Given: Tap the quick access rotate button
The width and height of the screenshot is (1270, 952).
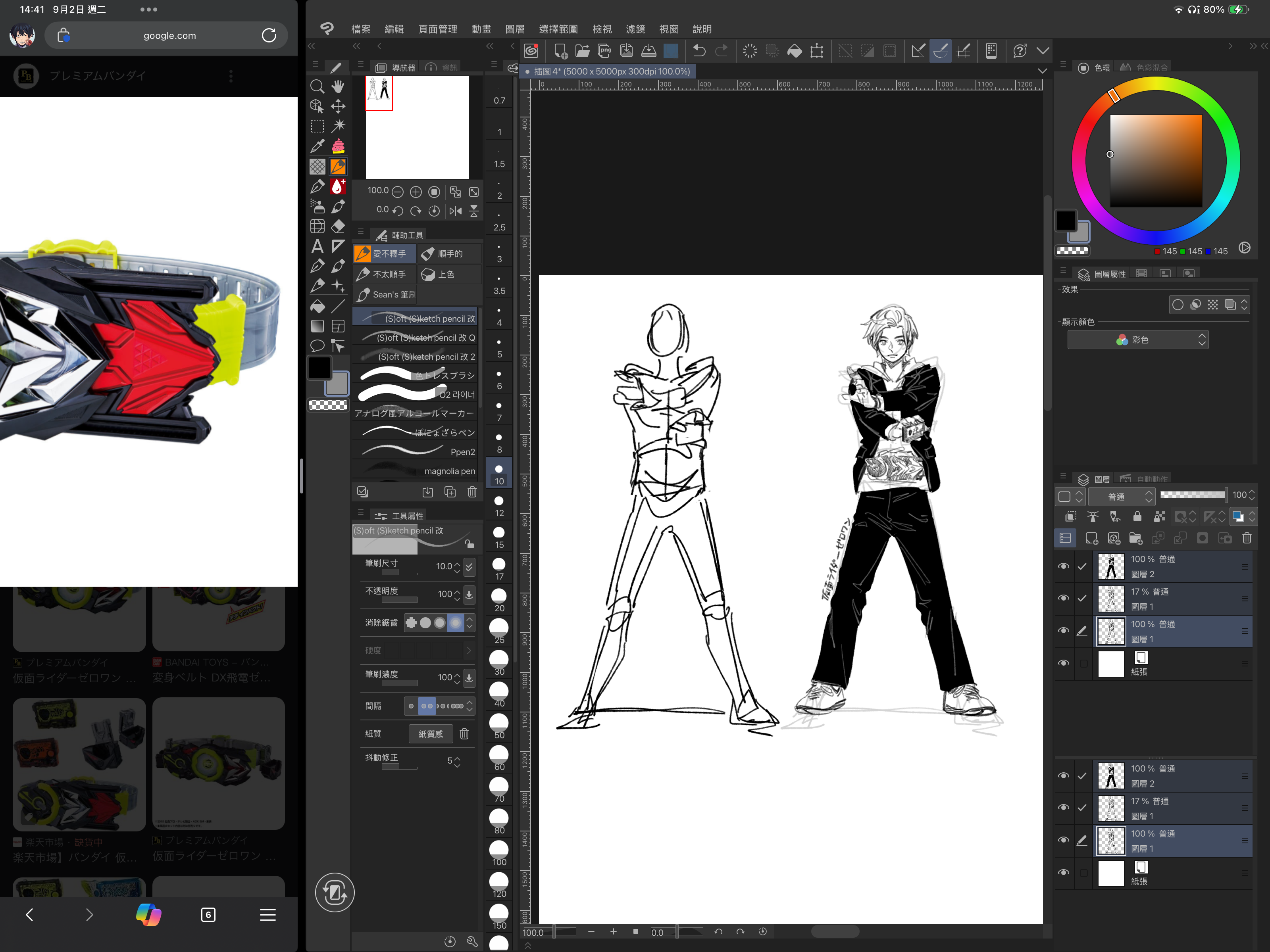Looking at the screenshot, I should click(x=335, y=892).
